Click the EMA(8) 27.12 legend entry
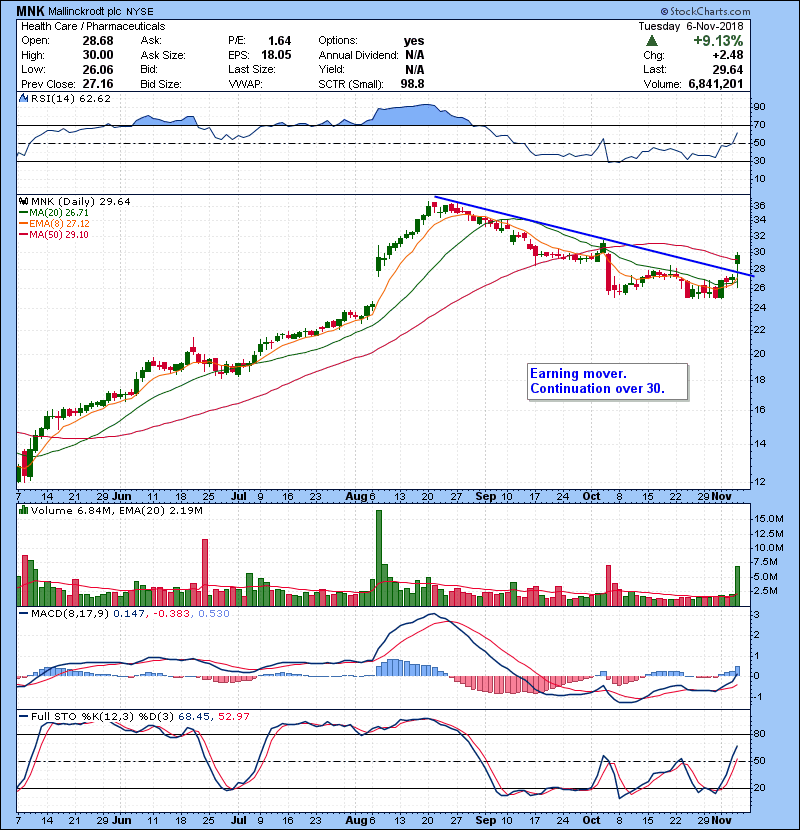Image resolution: width=800 pixels, height=830 pixels. coord(54,224)
